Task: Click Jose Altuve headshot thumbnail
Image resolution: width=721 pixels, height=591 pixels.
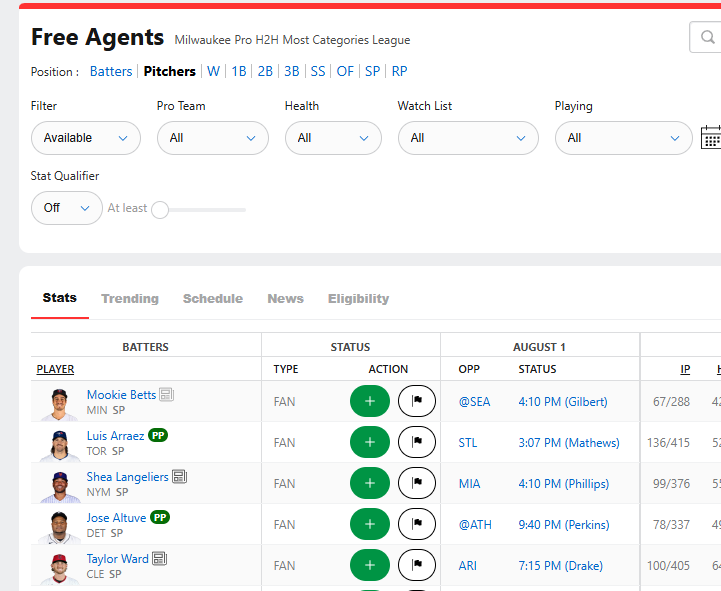Action: tap(59, 527)
